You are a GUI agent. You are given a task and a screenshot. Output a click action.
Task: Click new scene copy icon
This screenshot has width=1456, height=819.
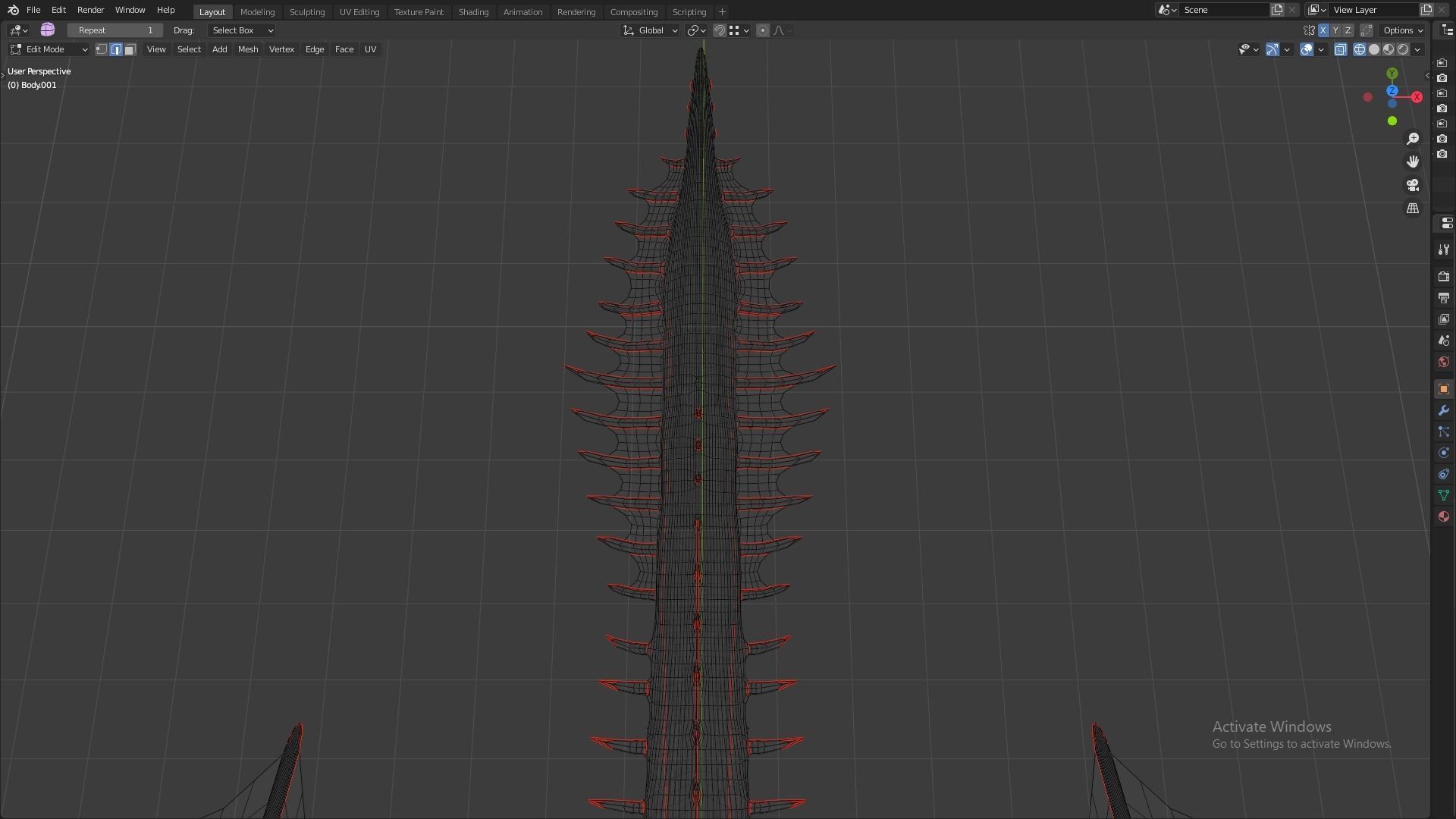coord(1278,10)
